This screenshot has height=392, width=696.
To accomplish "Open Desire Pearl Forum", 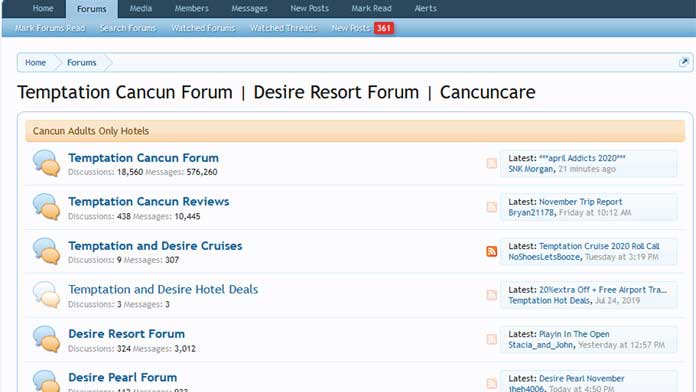I will point(123,377).
